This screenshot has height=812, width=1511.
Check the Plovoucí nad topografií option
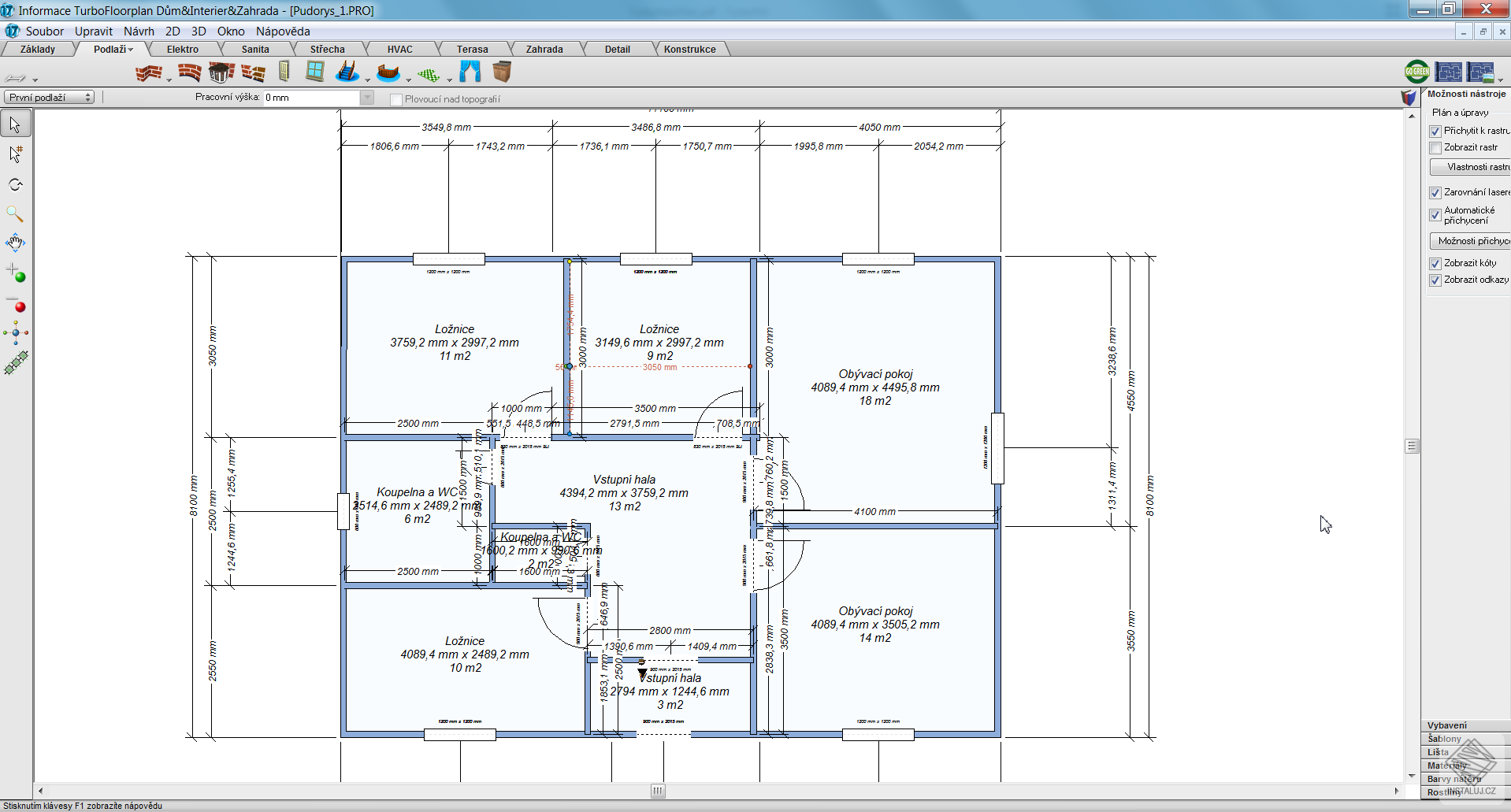coord(396,99)
